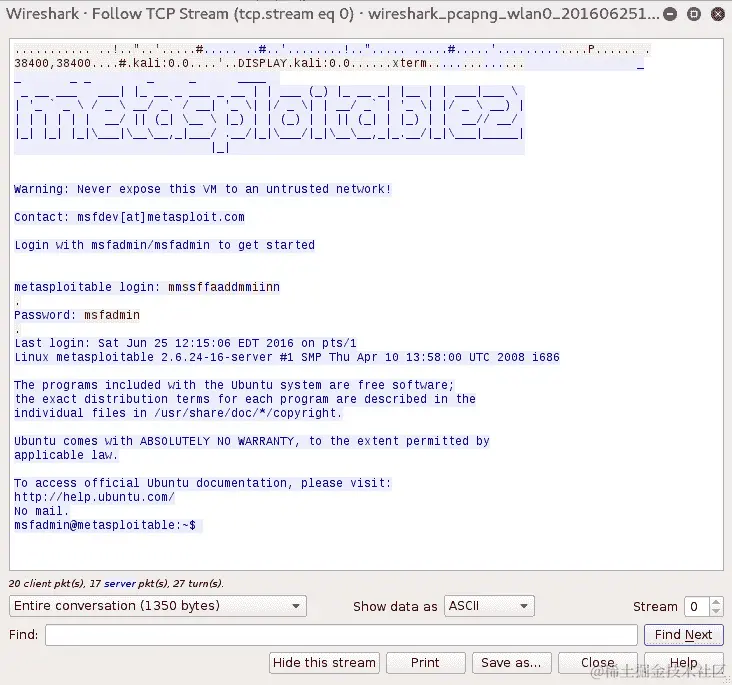Click the Stream number field

coord(697,606)
